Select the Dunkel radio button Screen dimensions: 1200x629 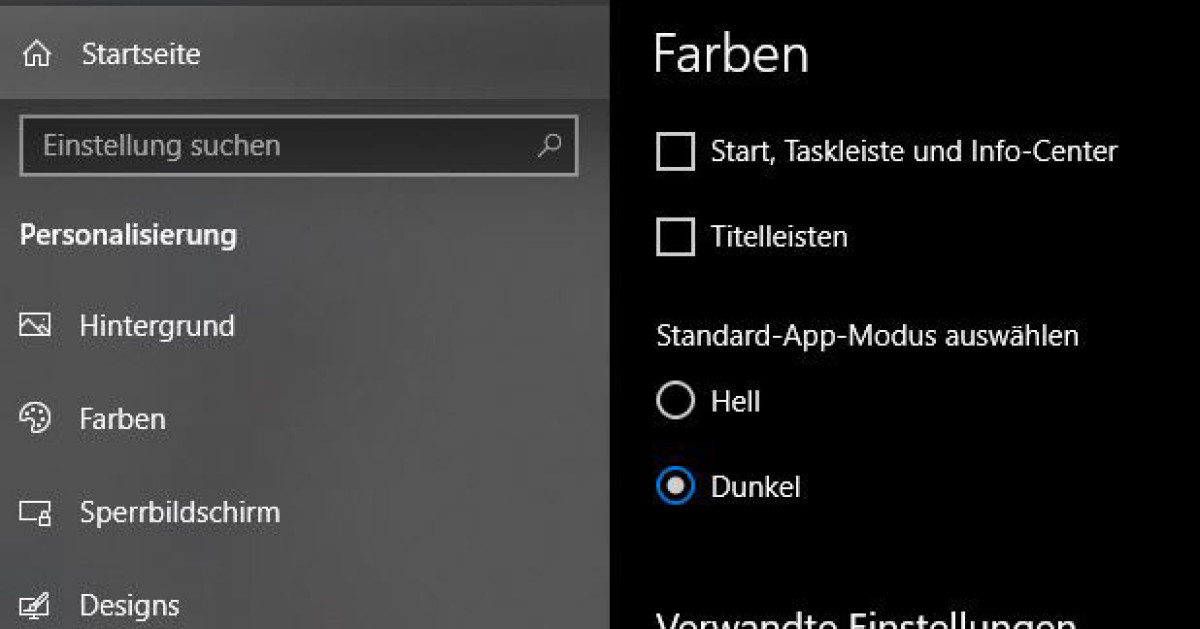[x=675, y=487]
